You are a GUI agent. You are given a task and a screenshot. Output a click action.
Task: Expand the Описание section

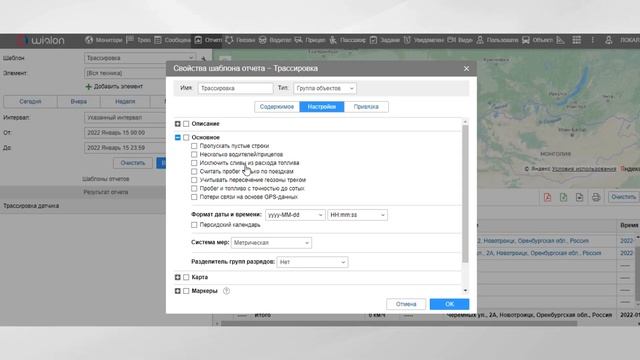178,124
